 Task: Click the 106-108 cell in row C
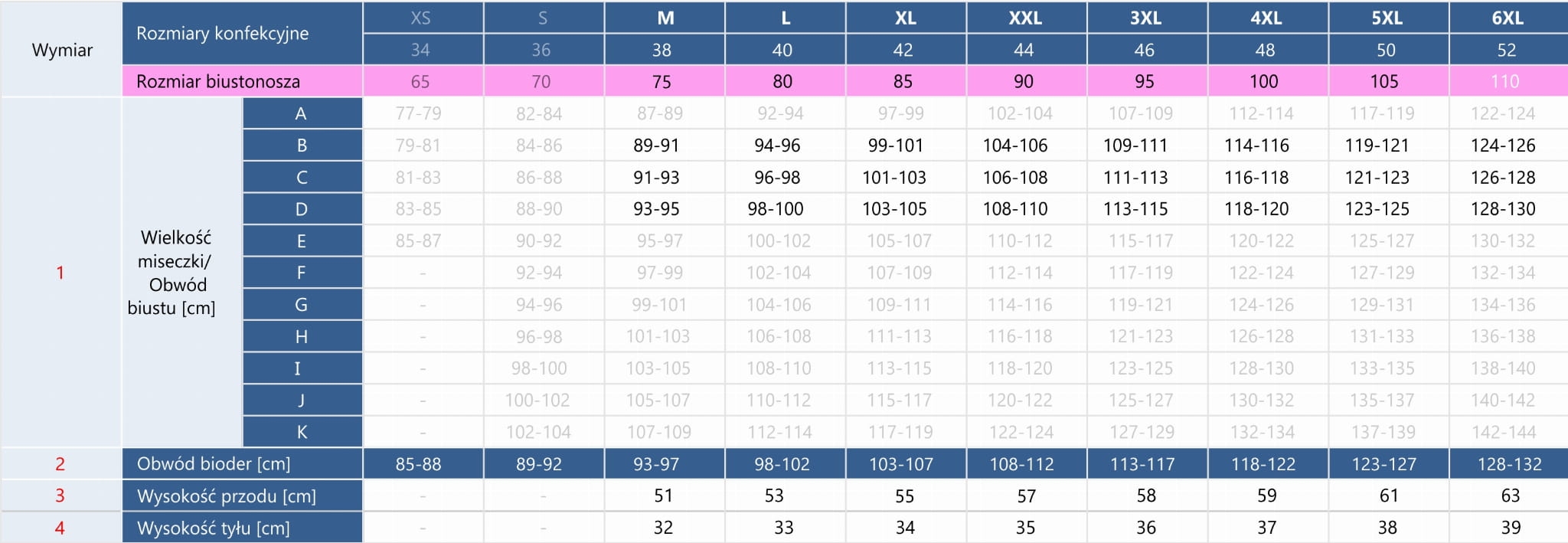(x=1015, y=178)
